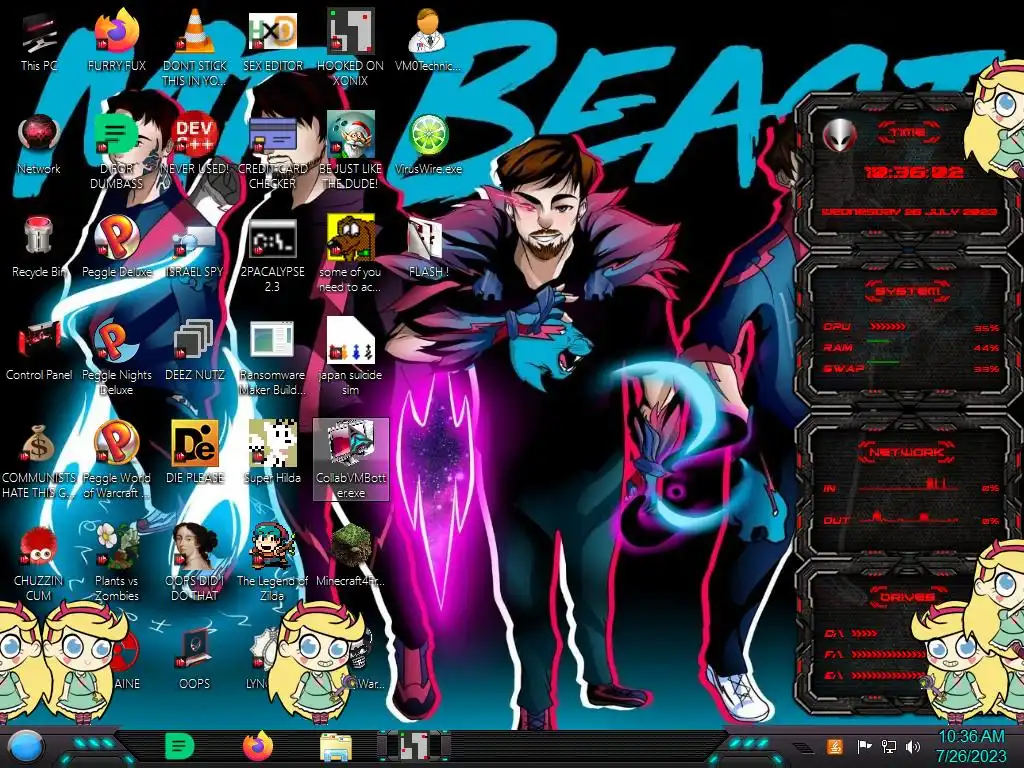The height and width of the screenshot is (768, 1024).
Task: Open the Start orb on the taskbar
Action: pyautogui.click(x=24, y=748)
